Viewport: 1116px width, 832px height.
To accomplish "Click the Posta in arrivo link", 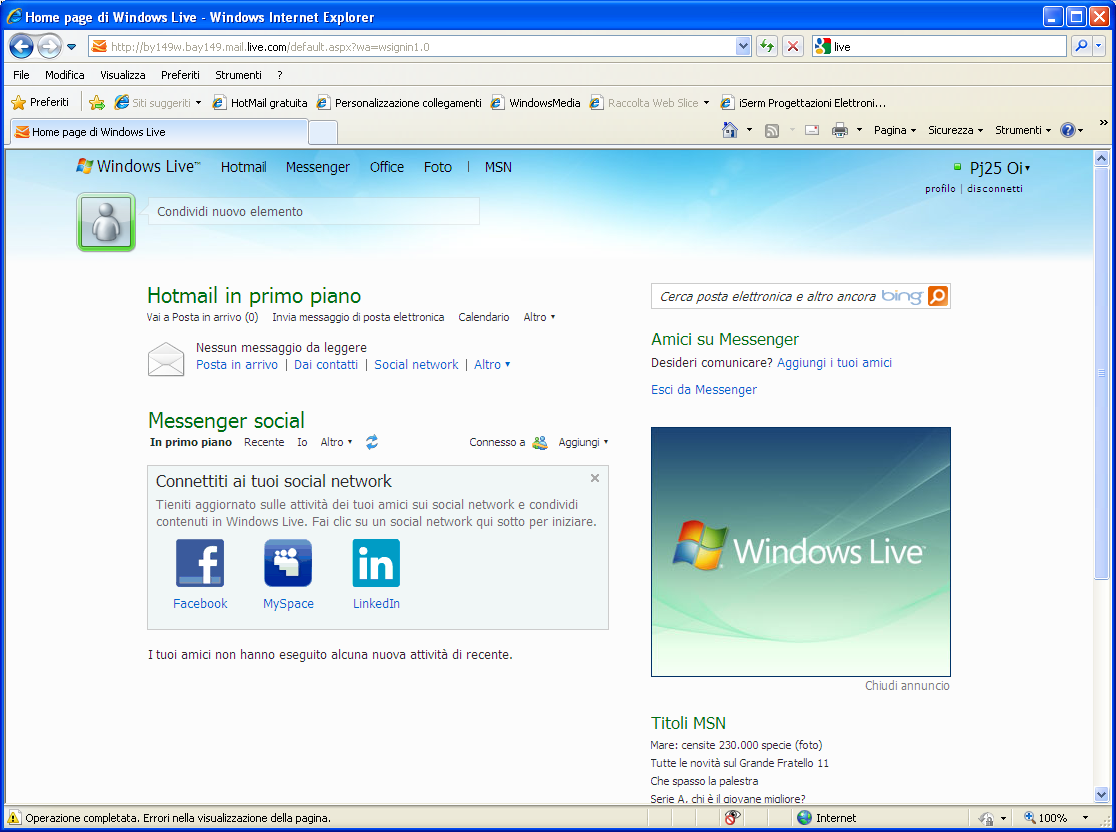I will [237, 365].
